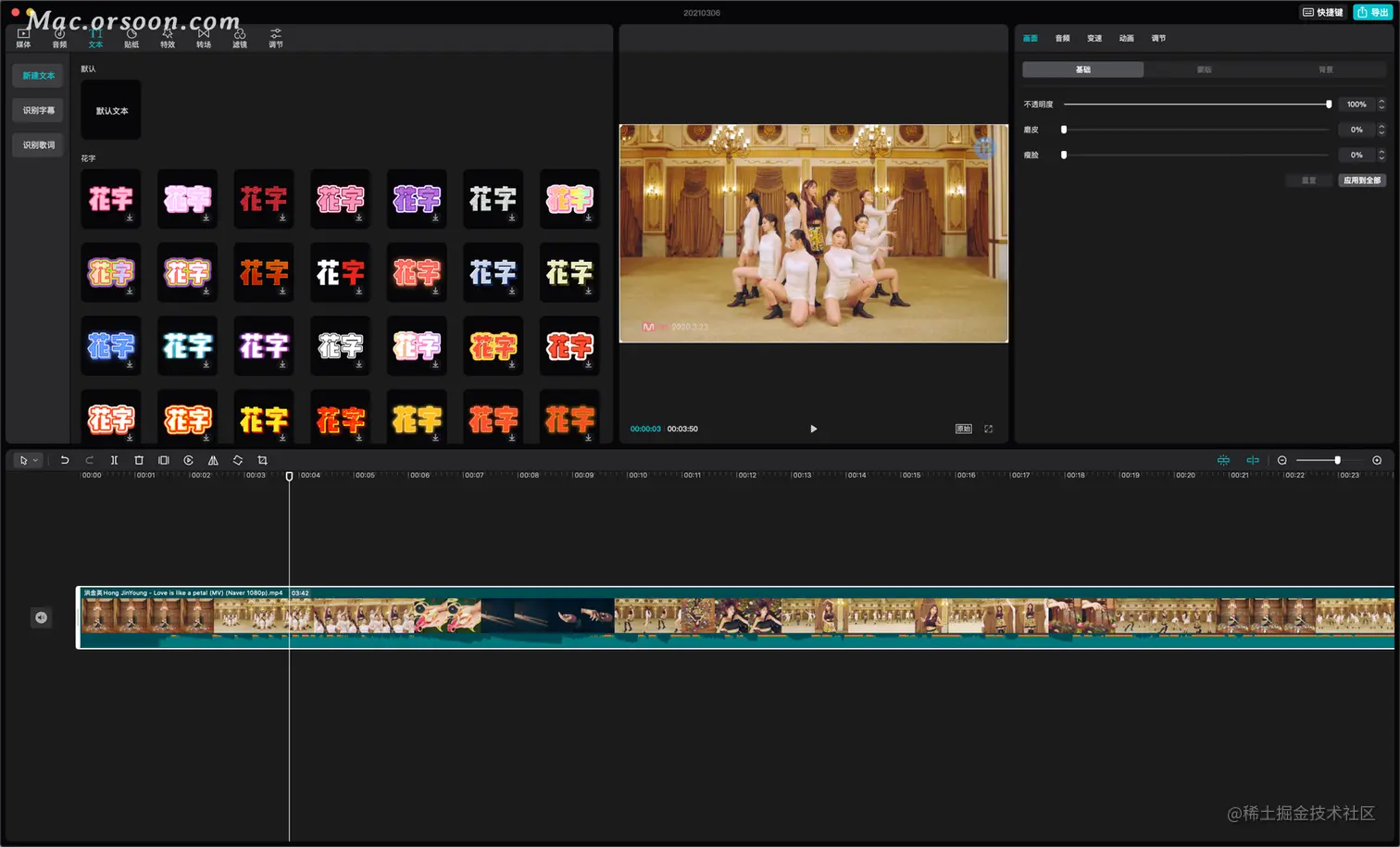
Task: Click the opacity value stepper arrows
Action: (1381, 105)
